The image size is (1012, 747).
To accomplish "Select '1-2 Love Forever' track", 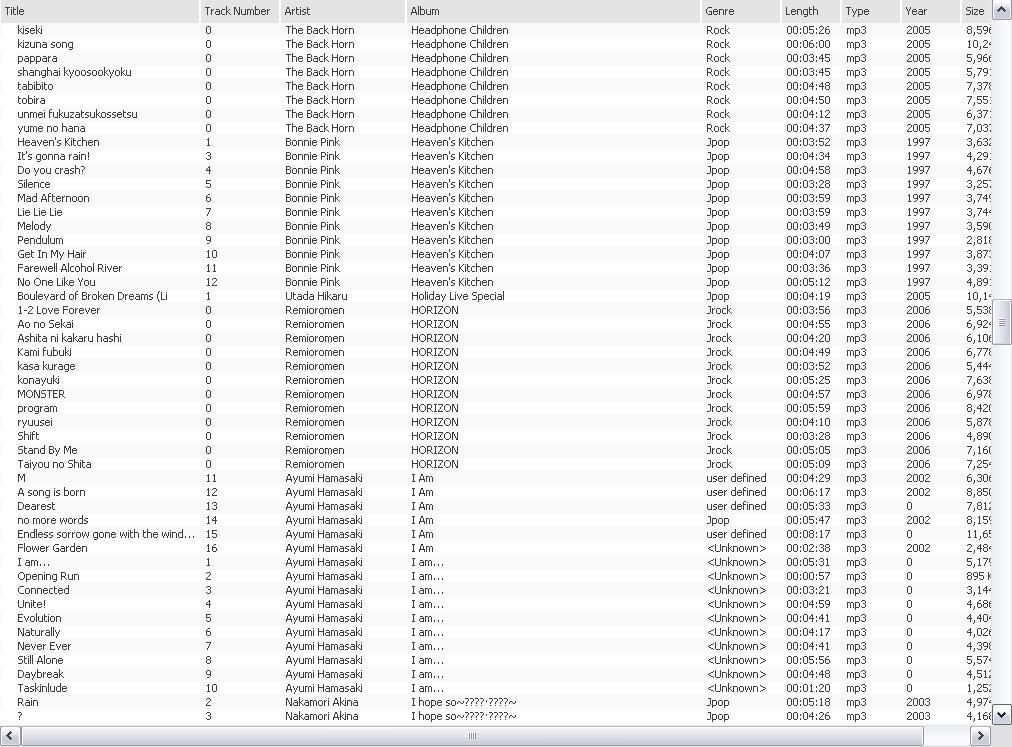I will tap(59, 310).
